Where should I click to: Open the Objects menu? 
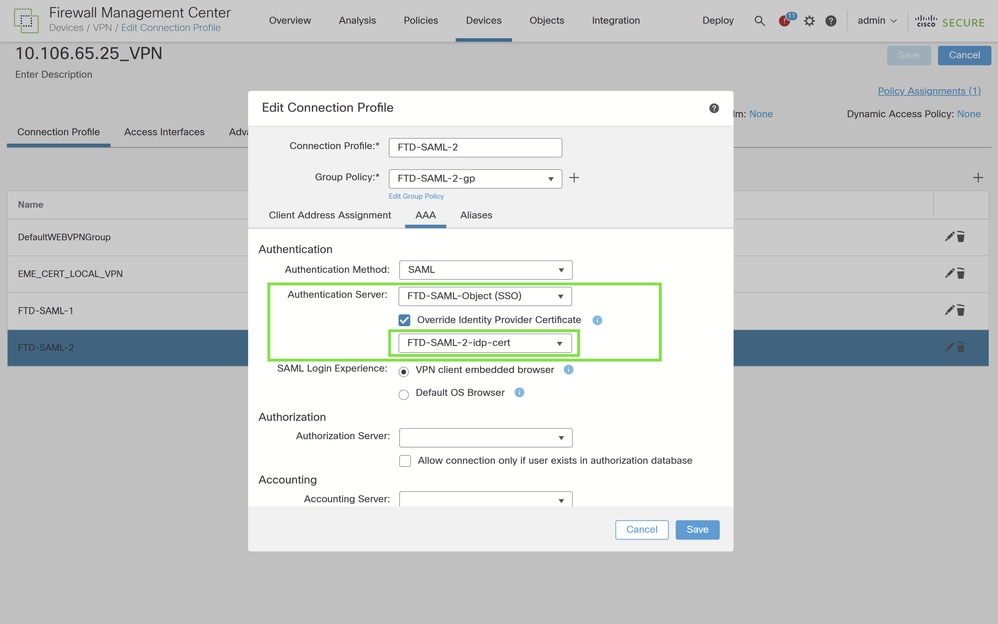(x=547, y=20)
